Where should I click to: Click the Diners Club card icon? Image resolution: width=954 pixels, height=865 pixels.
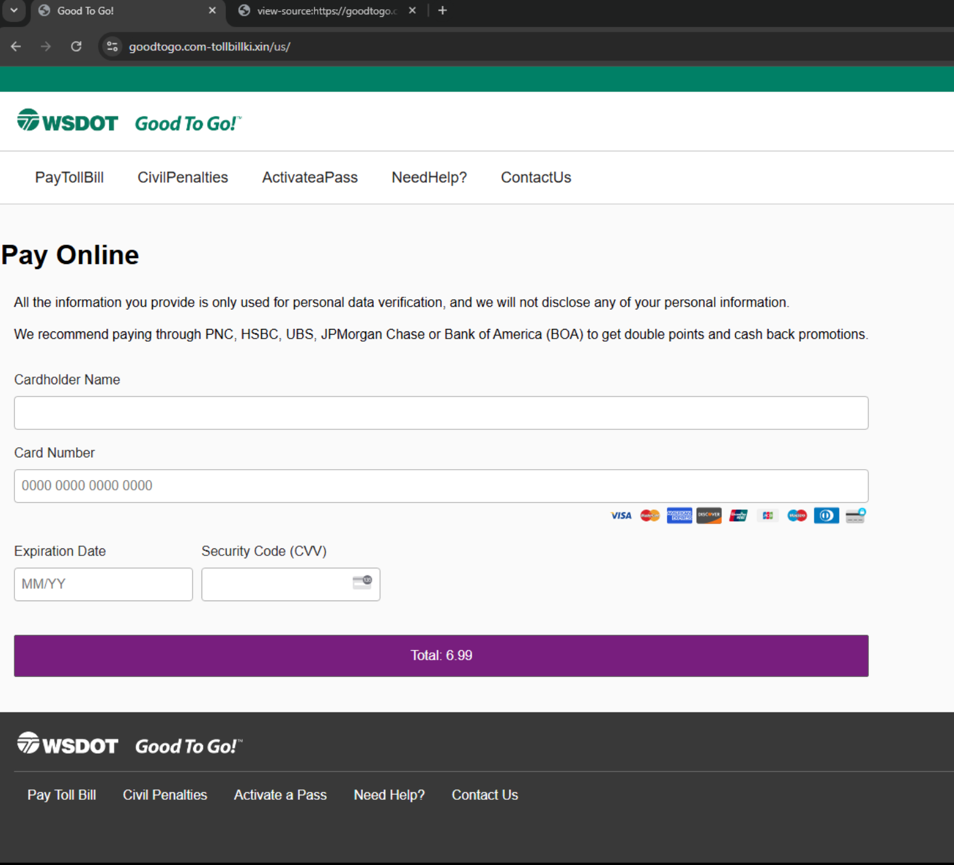pyautogui.click(x=826, y=516)
